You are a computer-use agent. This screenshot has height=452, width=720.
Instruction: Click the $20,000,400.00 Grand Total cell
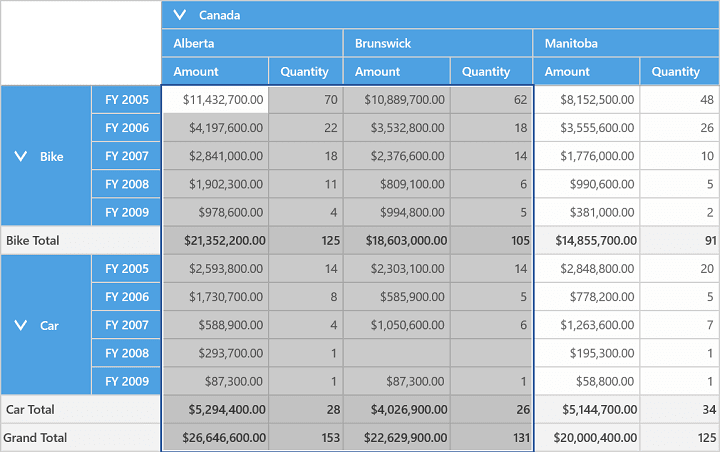[586, 438]
